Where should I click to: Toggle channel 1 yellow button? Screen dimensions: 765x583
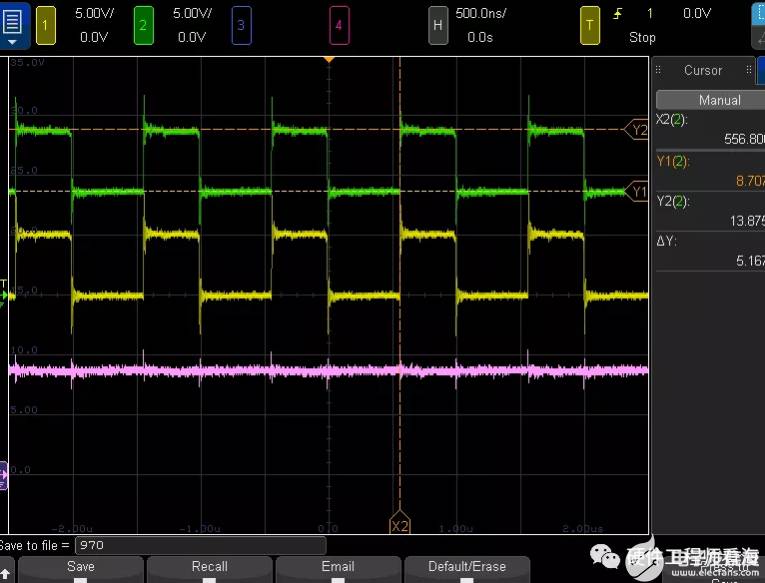point(45,25)
